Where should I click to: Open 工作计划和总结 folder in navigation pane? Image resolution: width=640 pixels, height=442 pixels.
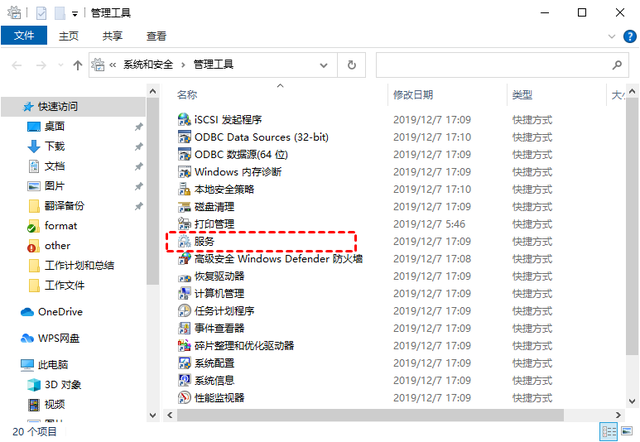[x=79, y=265]
